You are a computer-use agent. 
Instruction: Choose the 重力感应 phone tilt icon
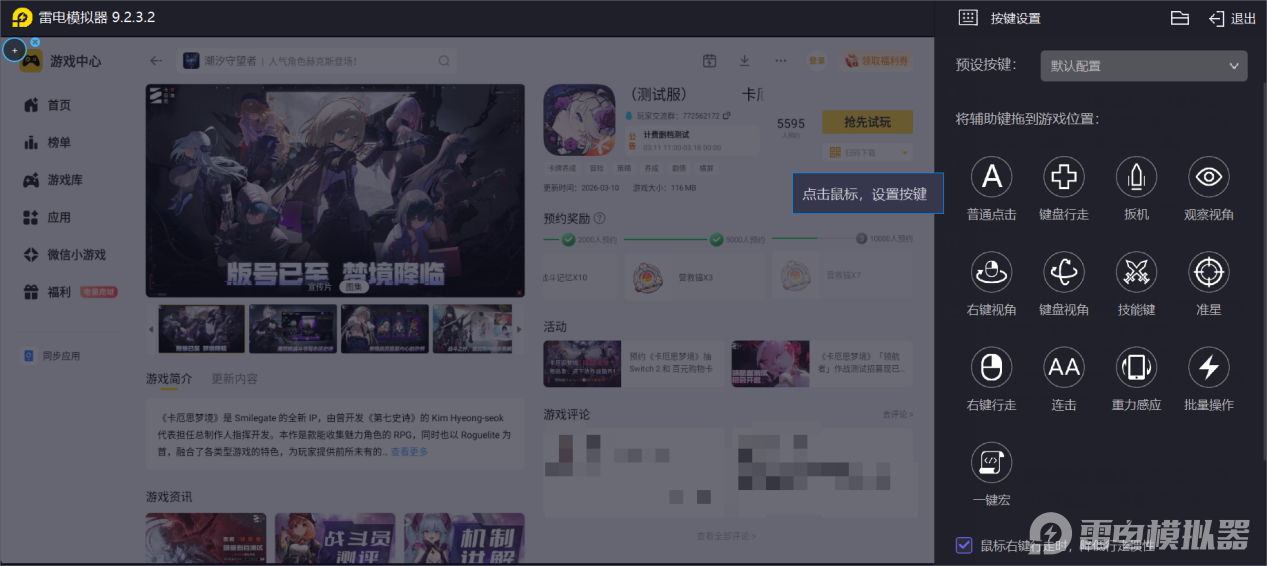pyautogui.click(x=1136, y=367)
